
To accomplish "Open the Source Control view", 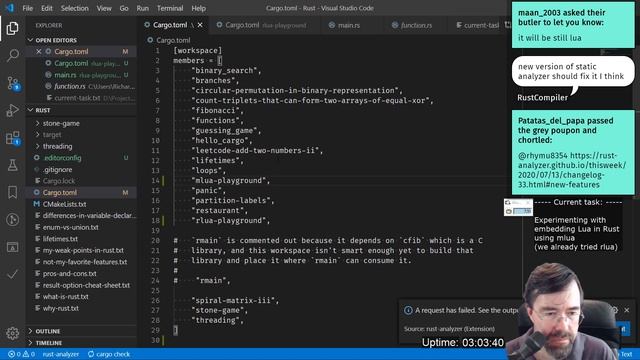I will coord(12,83).
